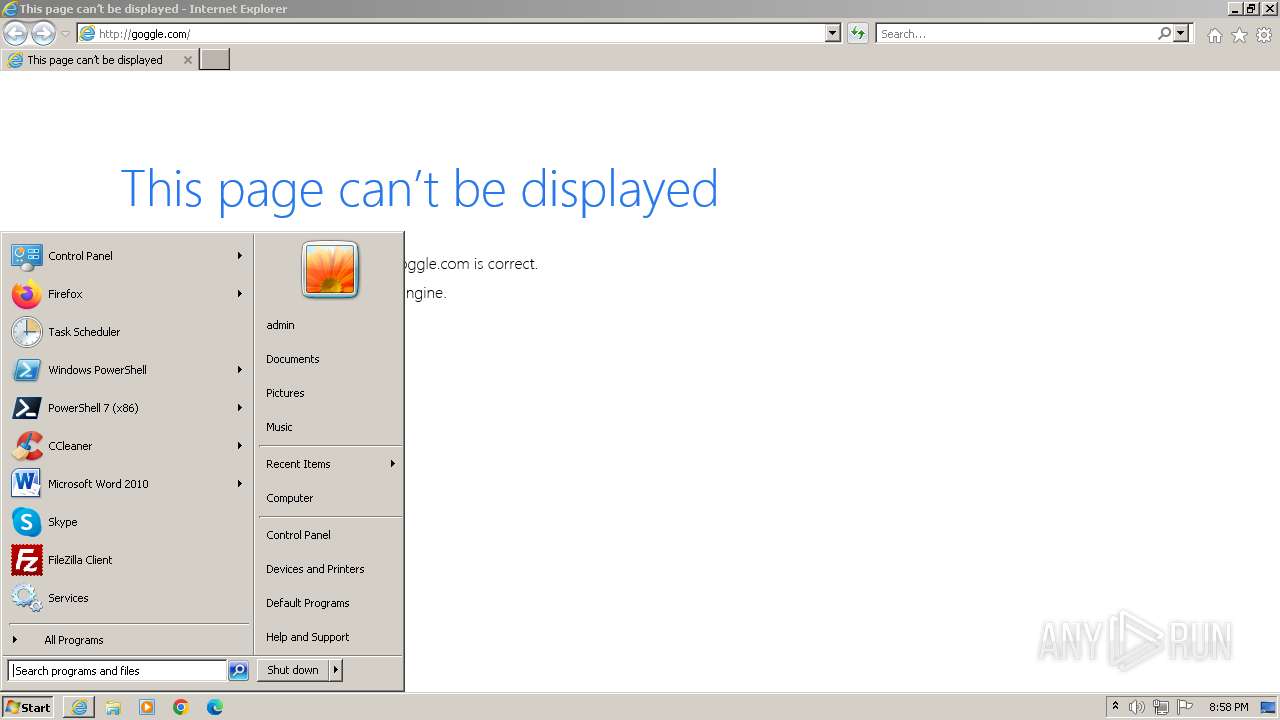Open the network tray icon
The height and width of the screenshot is (720, 1280).
[x=1161, y=707]
